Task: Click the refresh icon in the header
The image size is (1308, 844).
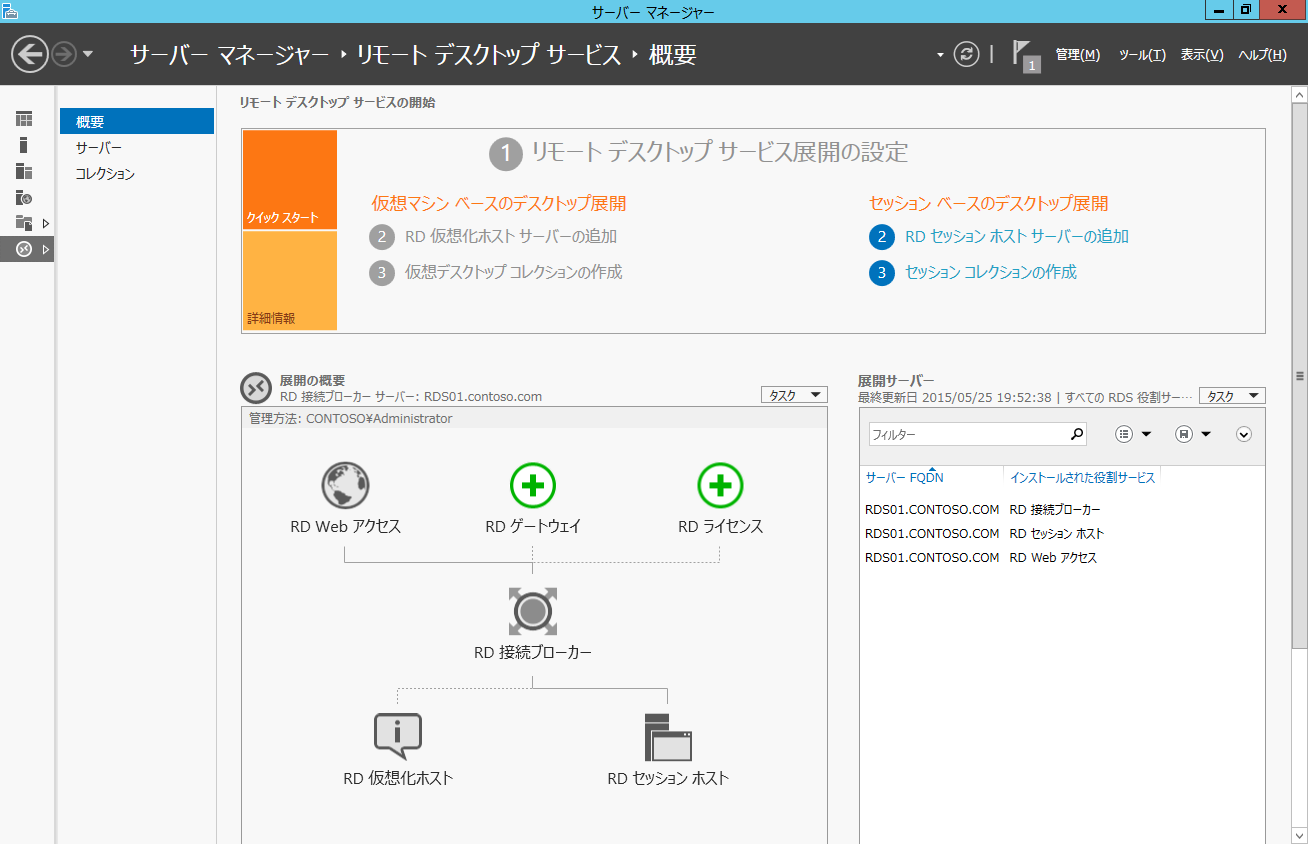Action: point(965,54)
